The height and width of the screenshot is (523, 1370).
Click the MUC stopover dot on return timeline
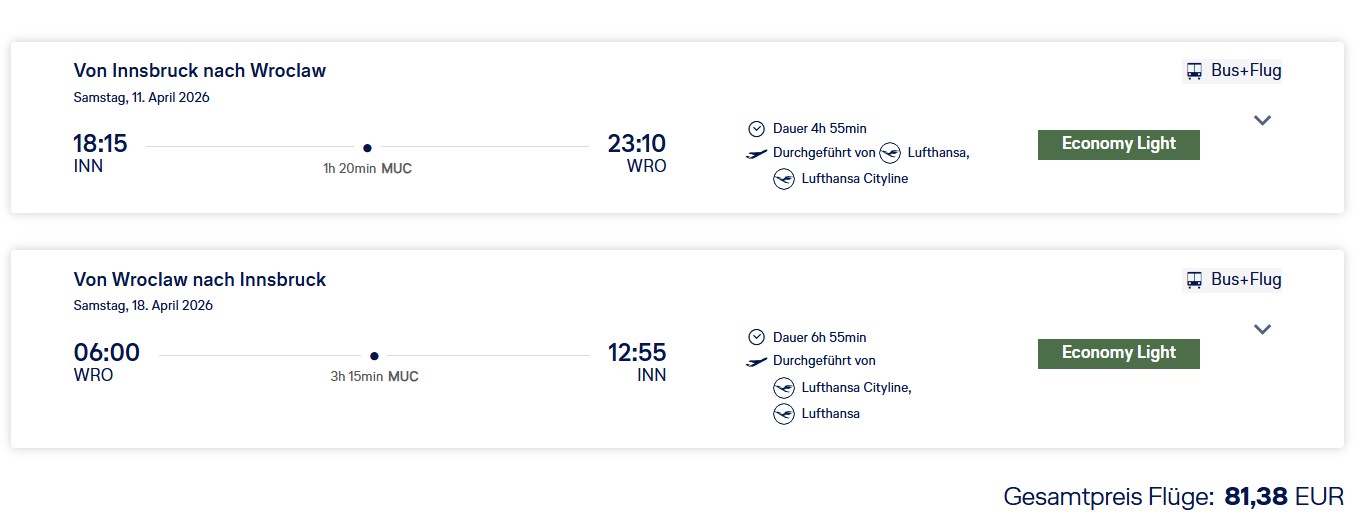pyautogui.click(x=374, y=356)
